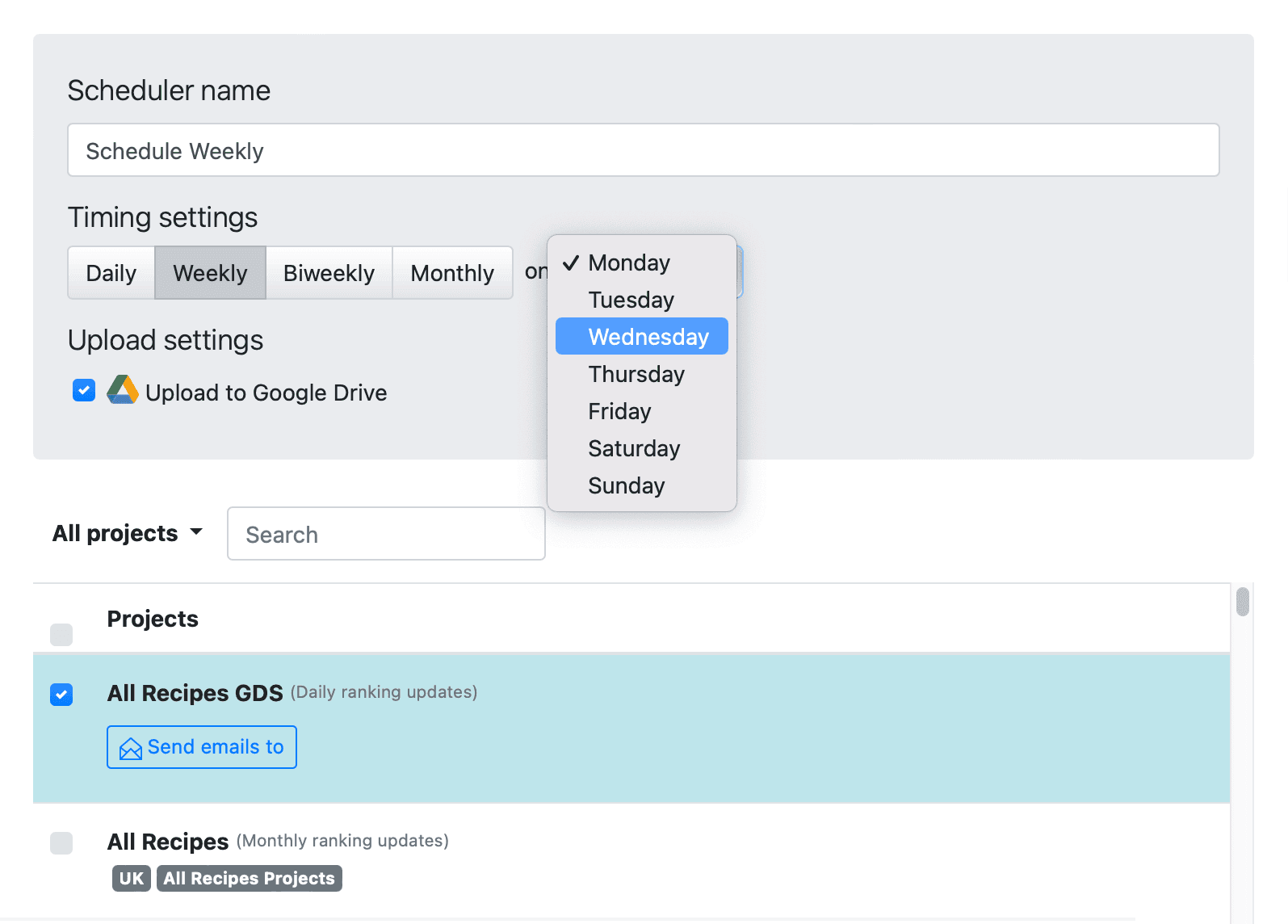Image resolution: width=1288 pixels, height=924 pixels.
Task: Click the envelope icon in Send emails to
Action: tap(131, 749)
